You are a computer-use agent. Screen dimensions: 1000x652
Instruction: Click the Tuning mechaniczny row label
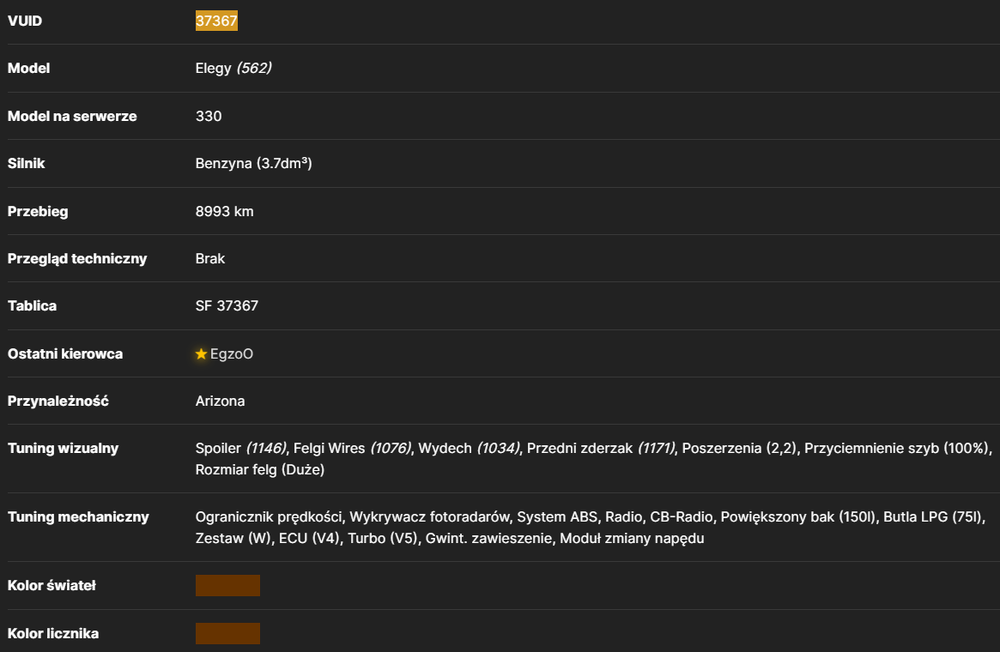tap(78, 517)
